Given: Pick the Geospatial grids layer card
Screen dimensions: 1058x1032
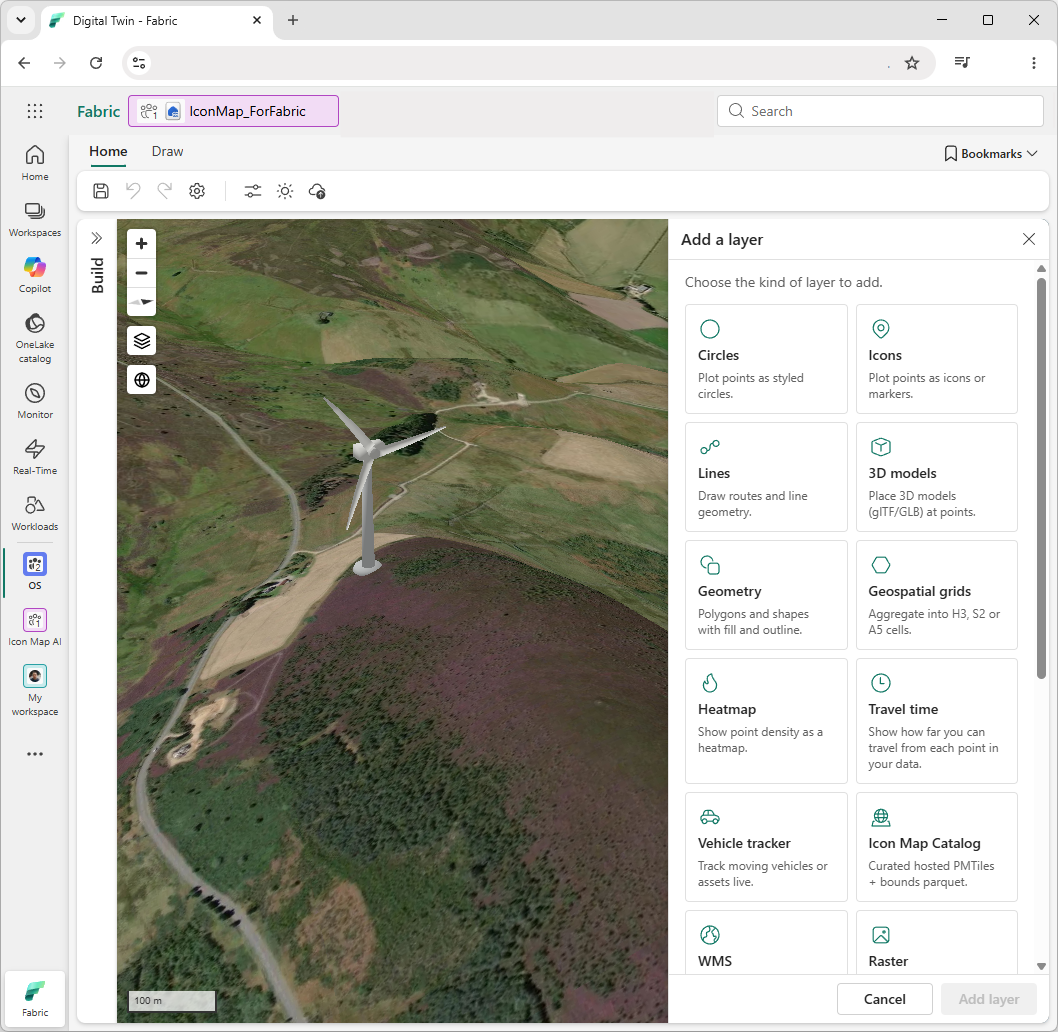Looking at the screenshot, I should click(x=937, y=595).
